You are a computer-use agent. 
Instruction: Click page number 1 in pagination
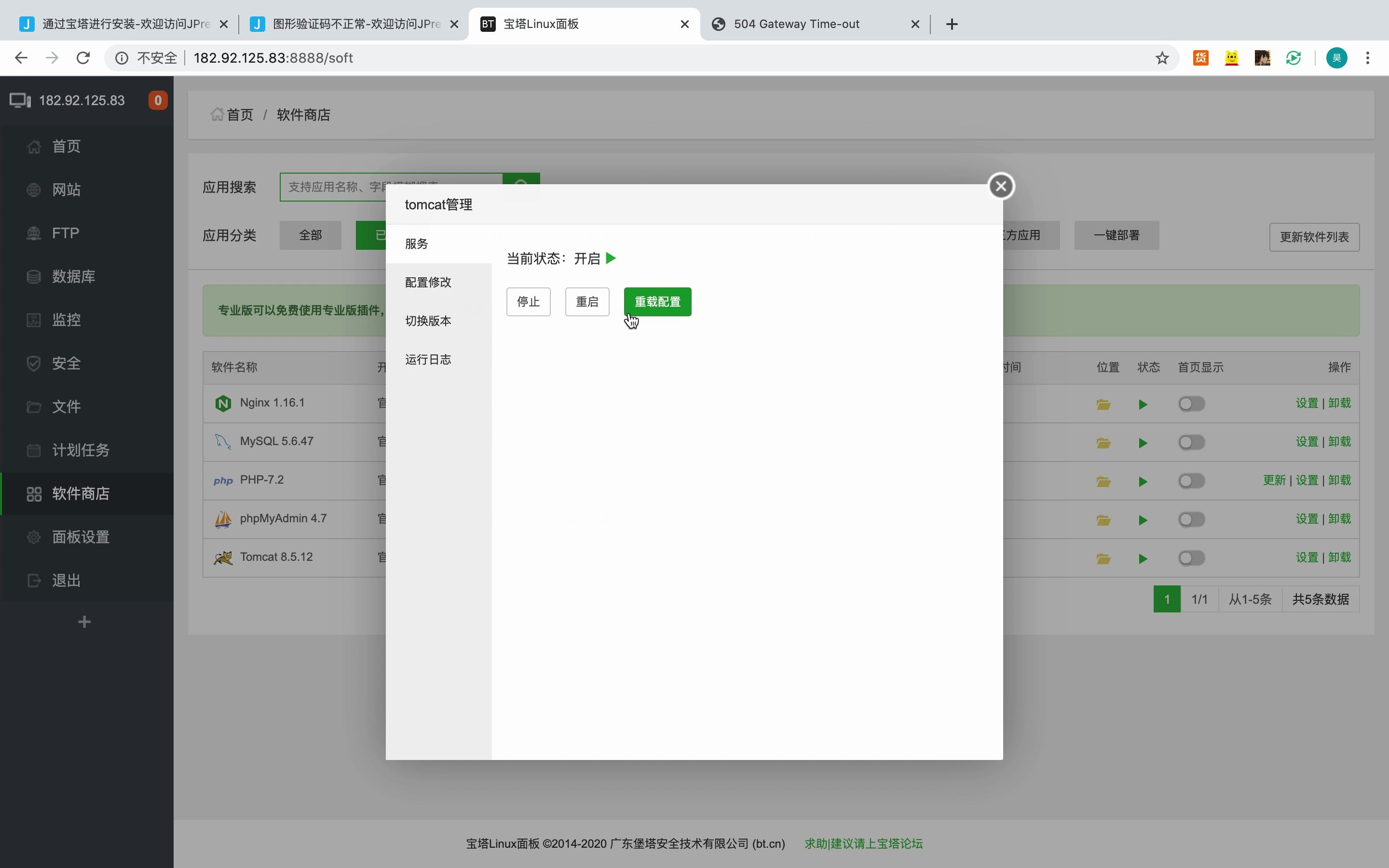click(1167, 599)
